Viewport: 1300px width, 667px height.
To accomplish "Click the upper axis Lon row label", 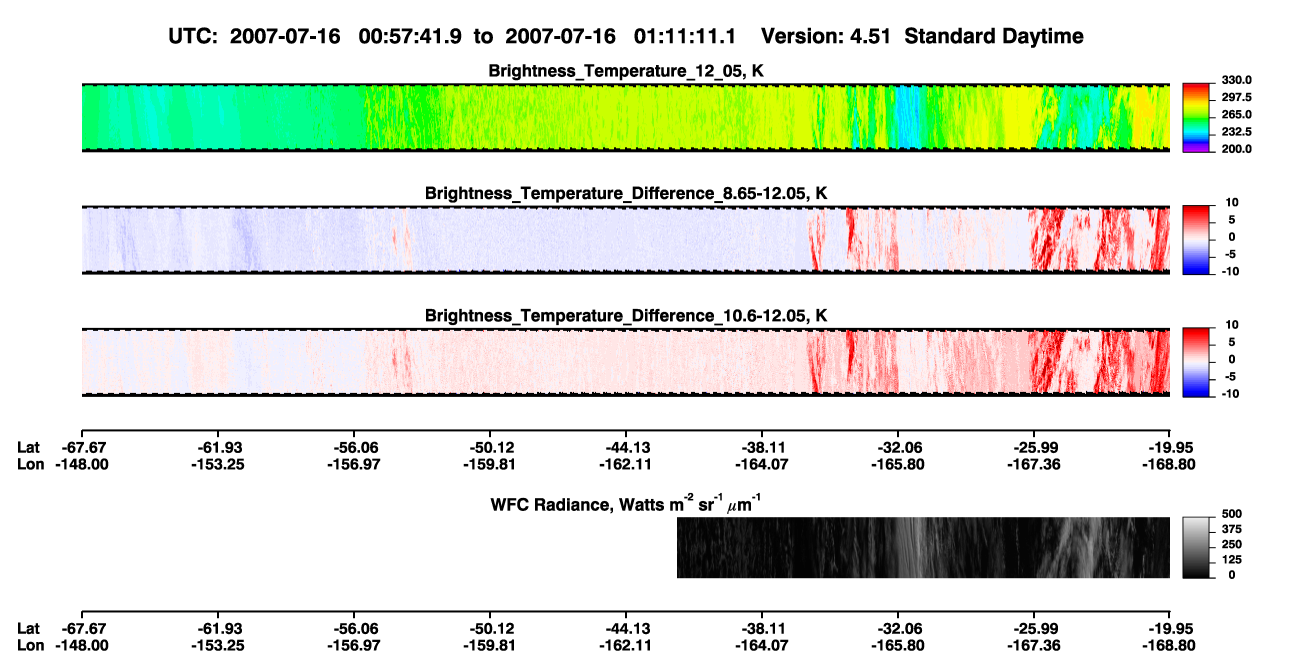I will coord(30,464).
